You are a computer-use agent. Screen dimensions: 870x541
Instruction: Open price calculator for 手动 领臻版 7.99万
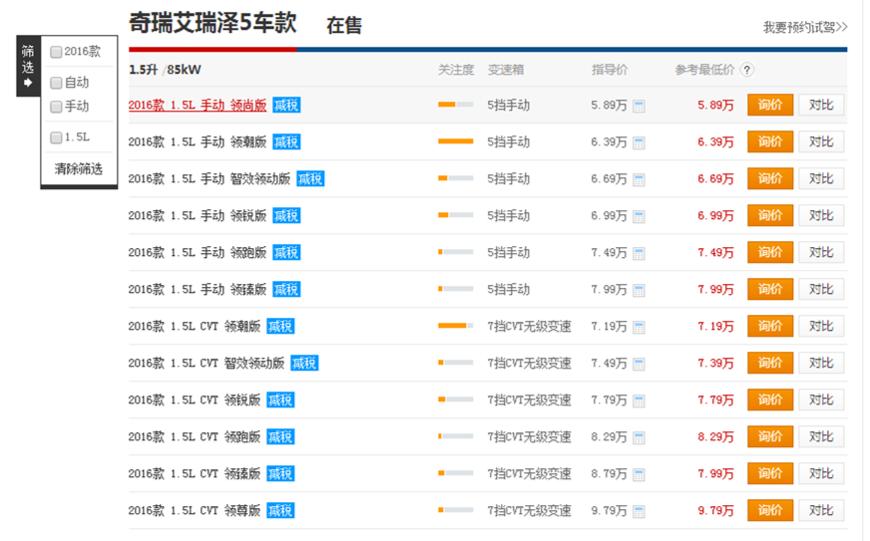coord(639,290)
